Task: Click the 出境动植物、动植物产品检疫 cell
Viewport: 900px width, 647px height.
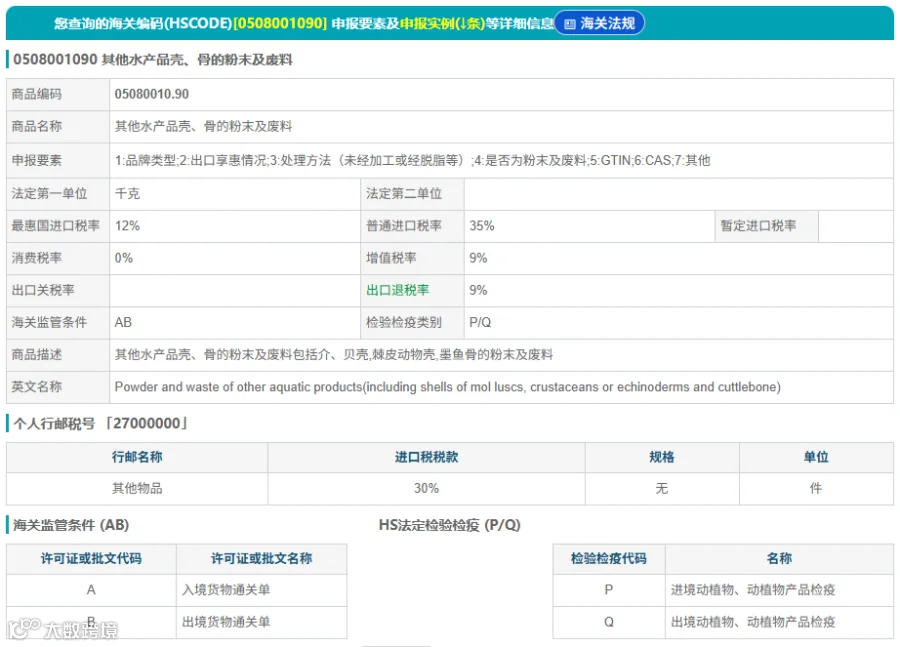Action: (779, 622)
